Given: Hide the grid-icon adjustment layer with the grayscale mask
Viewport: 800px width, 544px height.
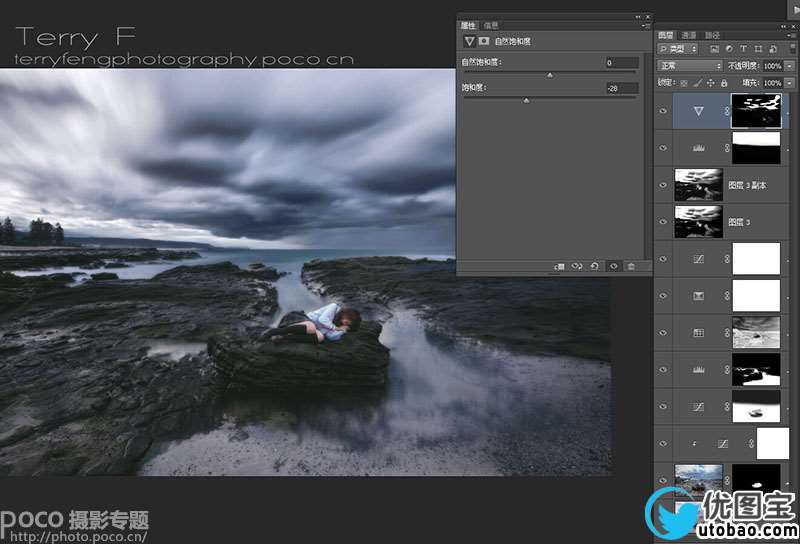Looking at the screenshot, I should coord(663,333).
